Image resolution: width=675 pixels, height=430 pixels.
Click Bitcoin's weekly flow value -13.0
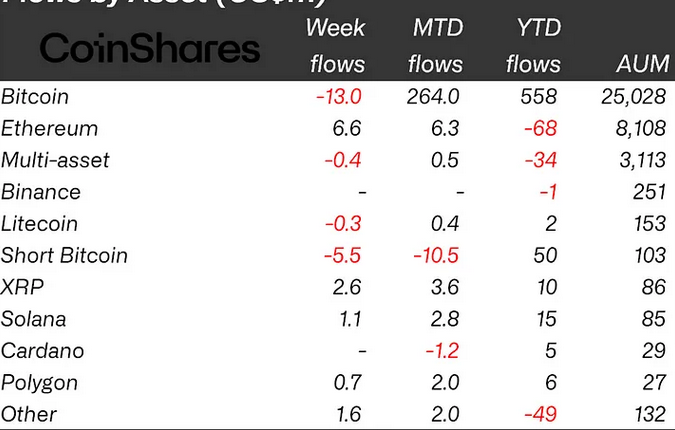[340, 97]
